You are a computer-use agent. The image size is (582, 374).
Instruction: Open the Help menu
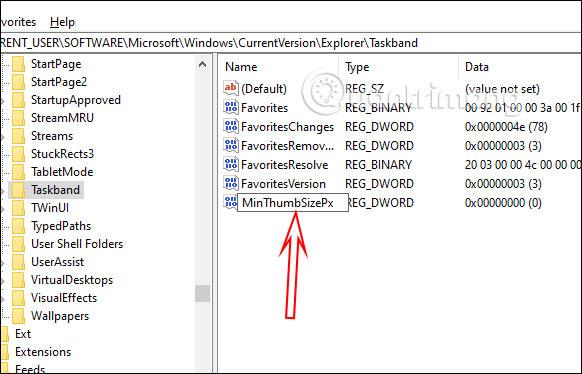[x=62, y=22]
